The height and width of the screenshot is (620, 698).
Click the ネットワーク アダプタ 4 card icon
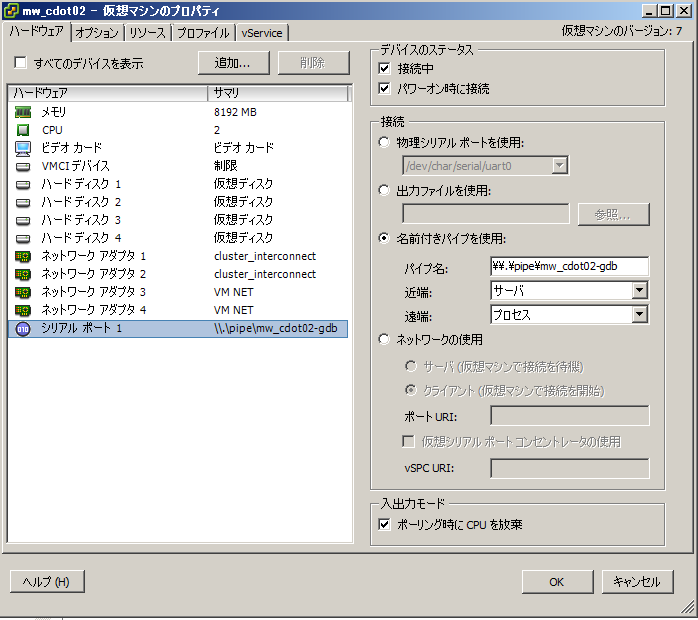[23, 310]
